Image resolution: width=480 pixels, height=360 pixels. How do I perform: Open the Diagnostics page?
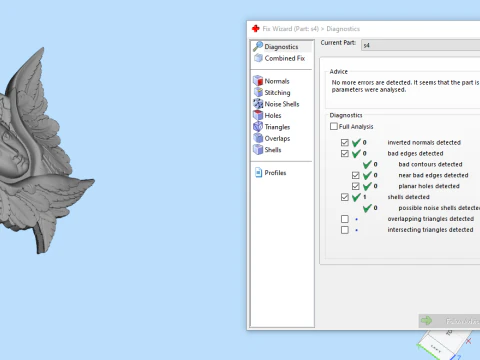[282, 47]
